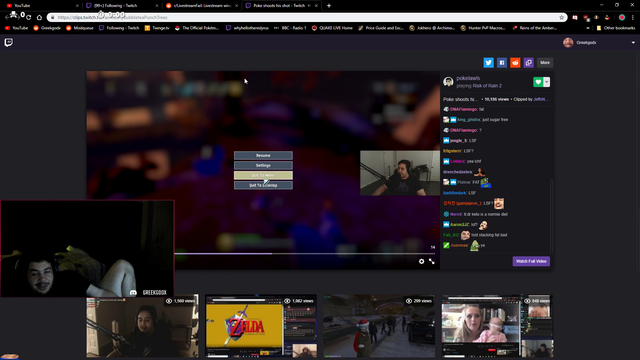Open the Following - Twitch bookmark
Viewport: 640px width, 360px height.
pos(119,28)
